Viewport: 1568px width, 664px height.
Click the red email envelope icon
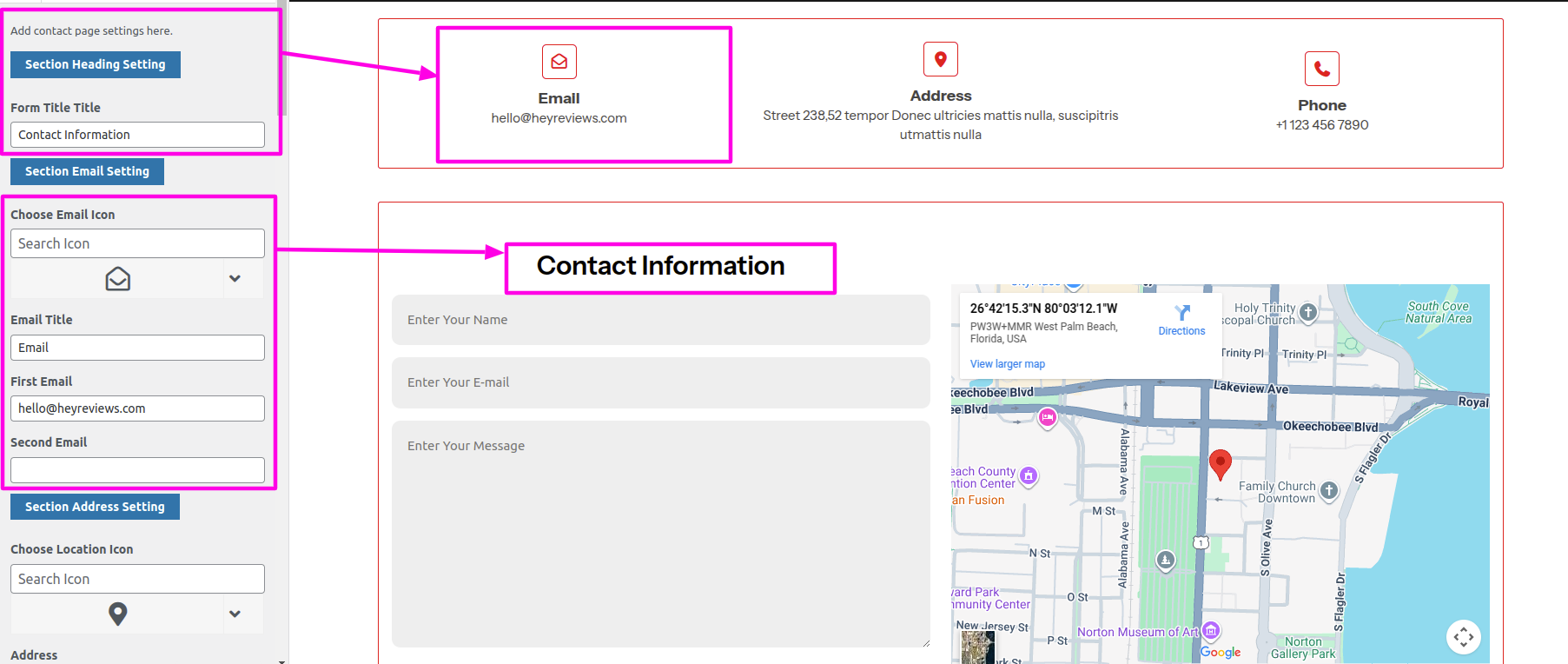[x=559, y=62]
